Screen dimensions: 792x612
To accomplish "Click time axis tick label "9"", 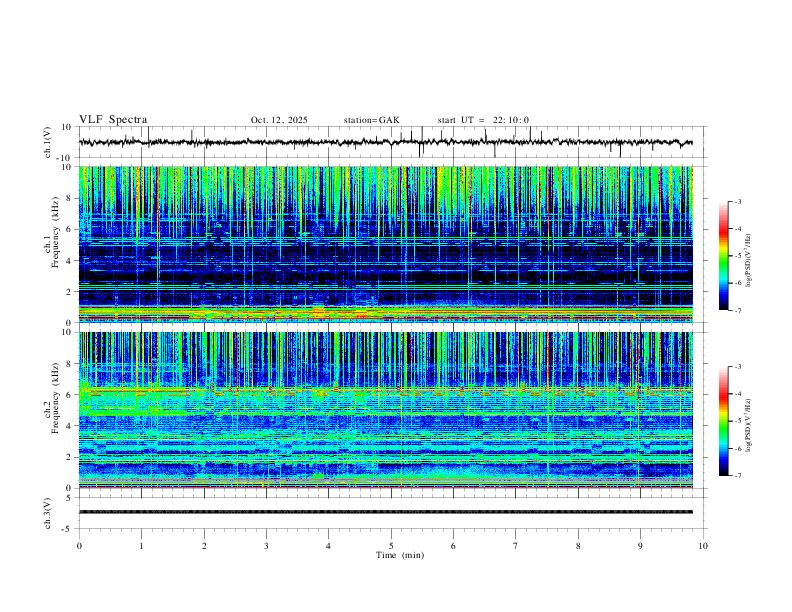I will point(640,546).
